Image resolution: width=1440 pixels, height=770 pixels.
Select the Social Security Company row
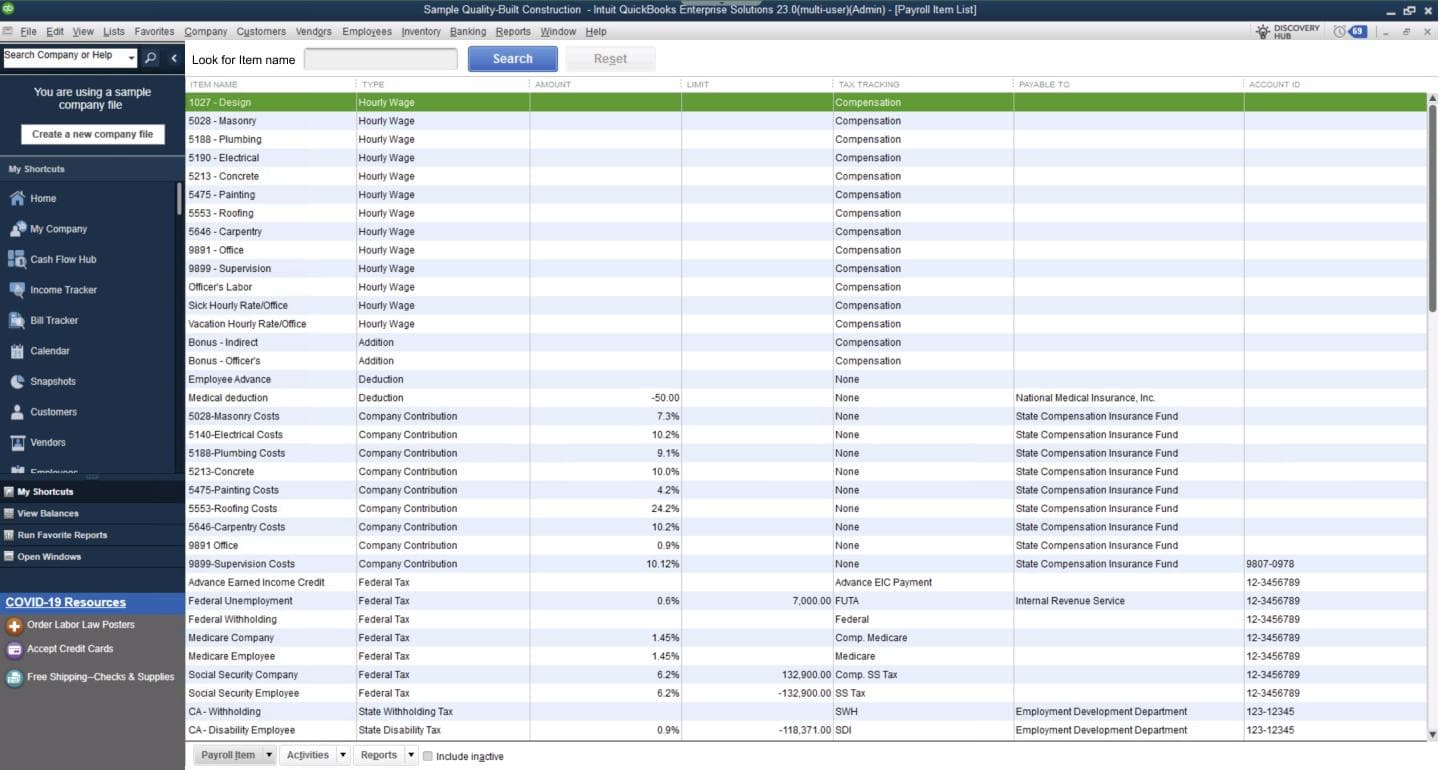coord(806,675)
